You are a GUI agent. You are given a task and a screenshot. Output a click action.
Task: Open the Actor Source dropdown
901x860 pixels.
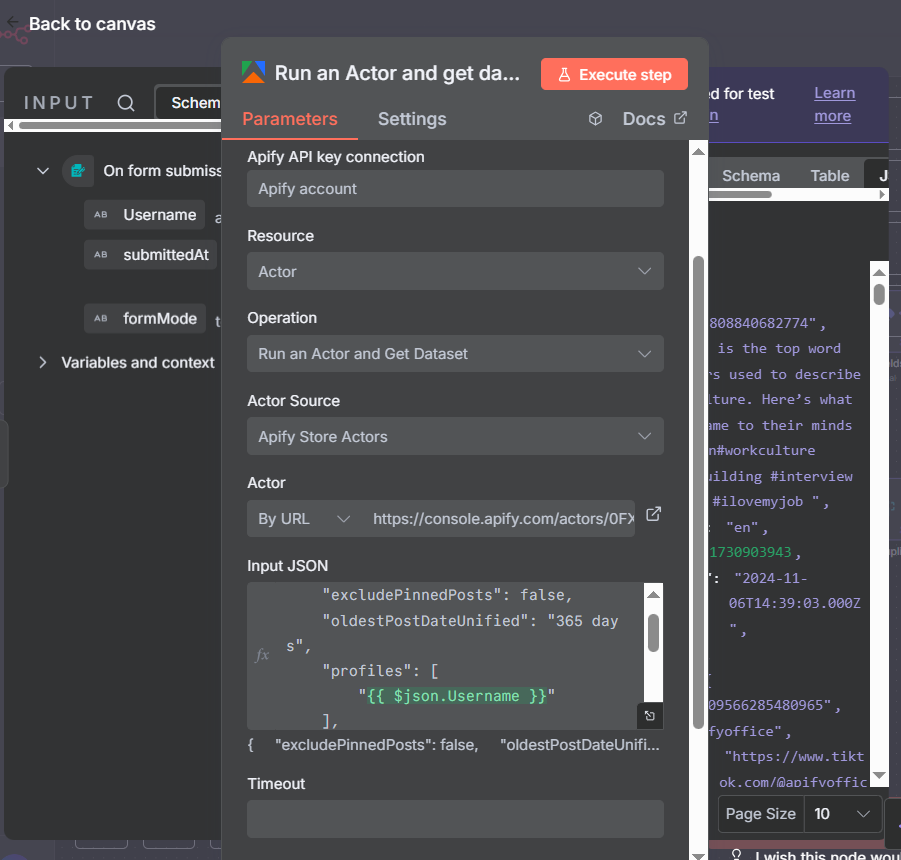455,437
